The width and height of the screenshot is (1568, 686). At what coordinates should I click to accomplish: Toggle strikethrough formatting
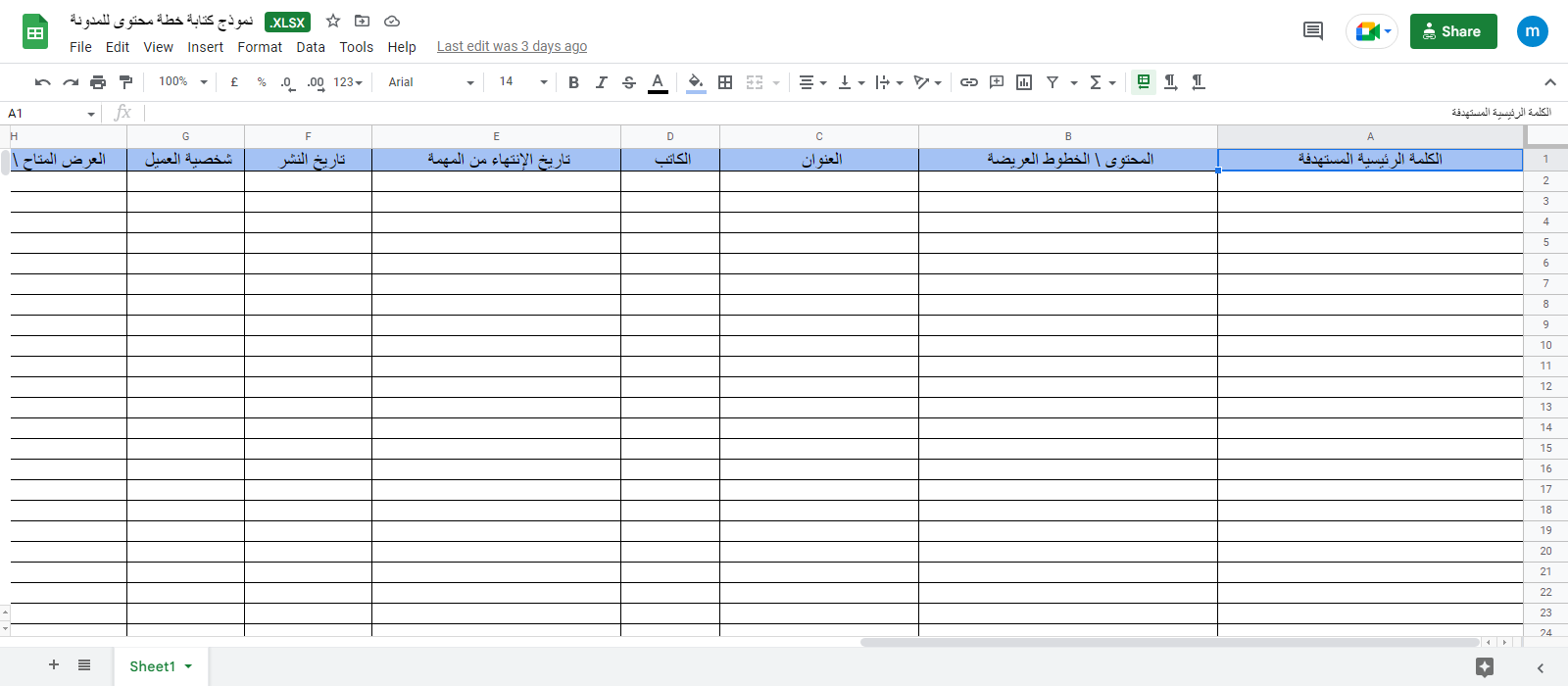click(629, 82)
